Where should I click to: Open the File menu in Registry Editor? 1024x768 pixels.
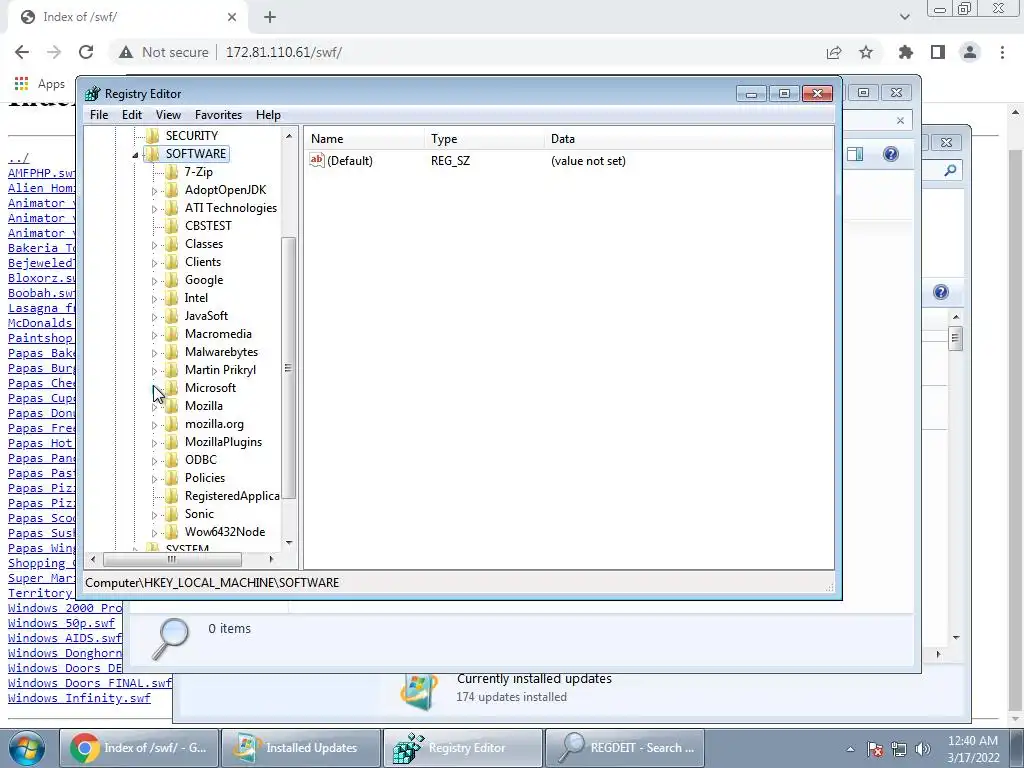click(x=99, y=115)
